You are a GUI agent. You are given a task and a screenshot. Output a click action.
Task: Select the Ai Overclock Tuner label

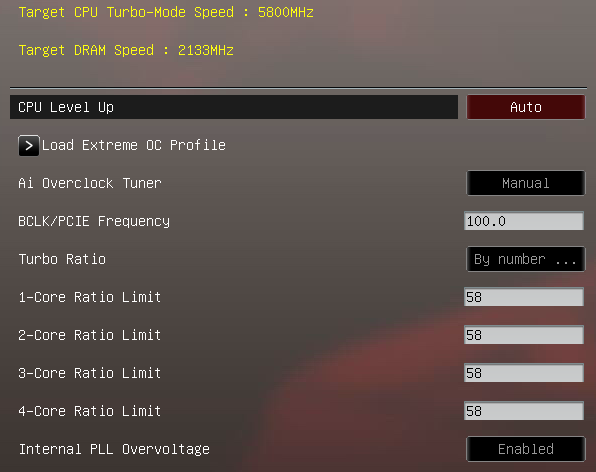[90, 183]
